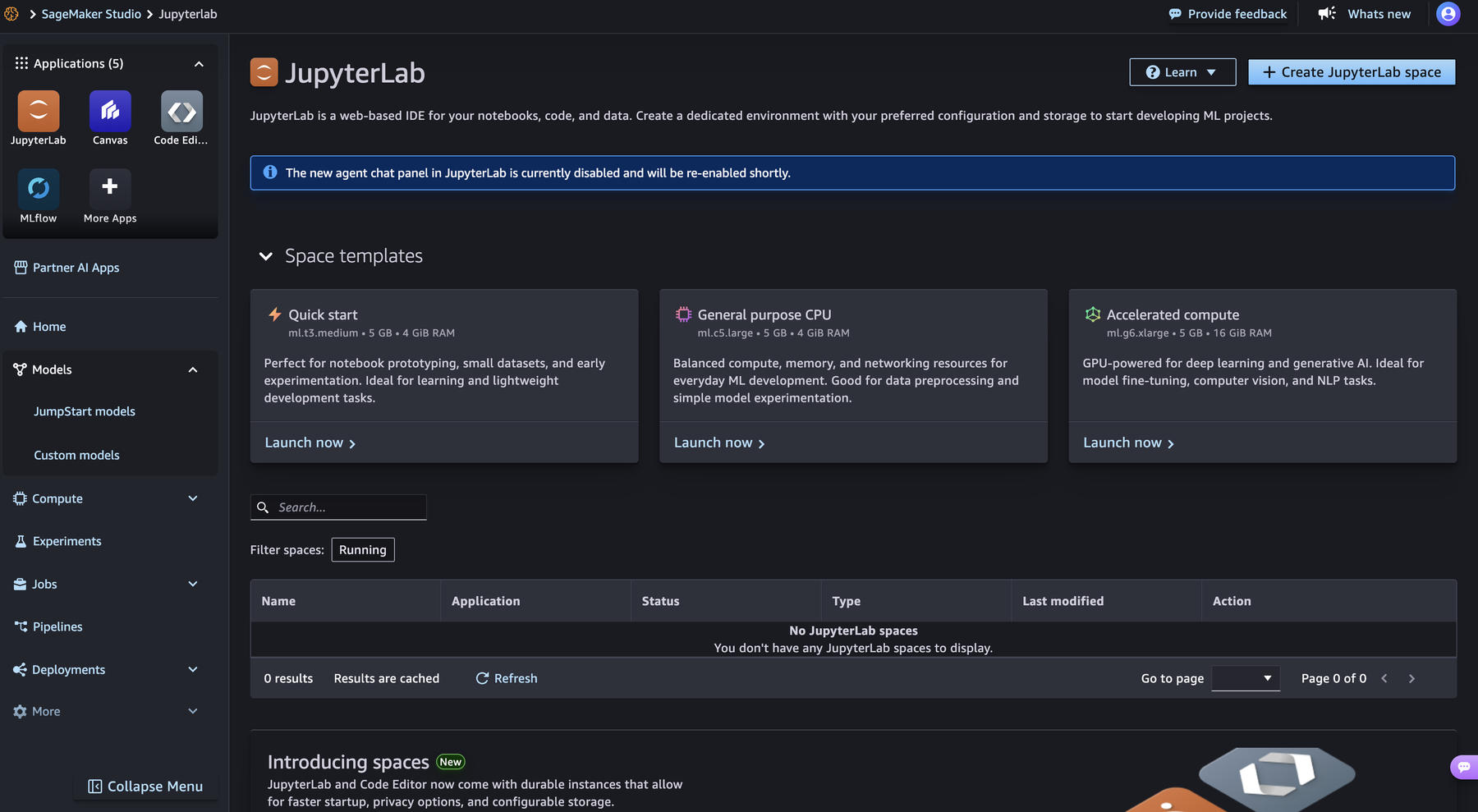Viewport: 1478px width, 812px height.
Task: Select JumpStart models
Action: coord(85,411)
